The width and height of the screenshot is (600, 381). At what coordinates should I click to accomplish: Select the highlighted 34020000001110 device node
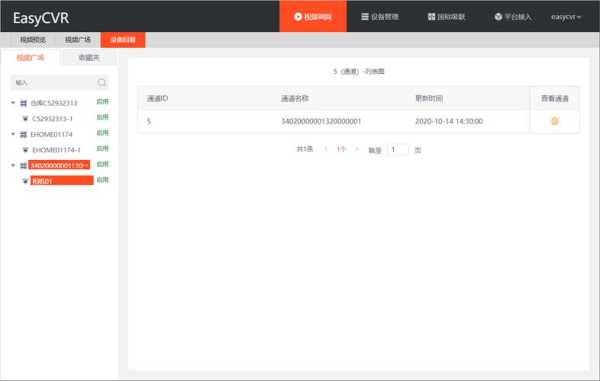click(59, 165)
